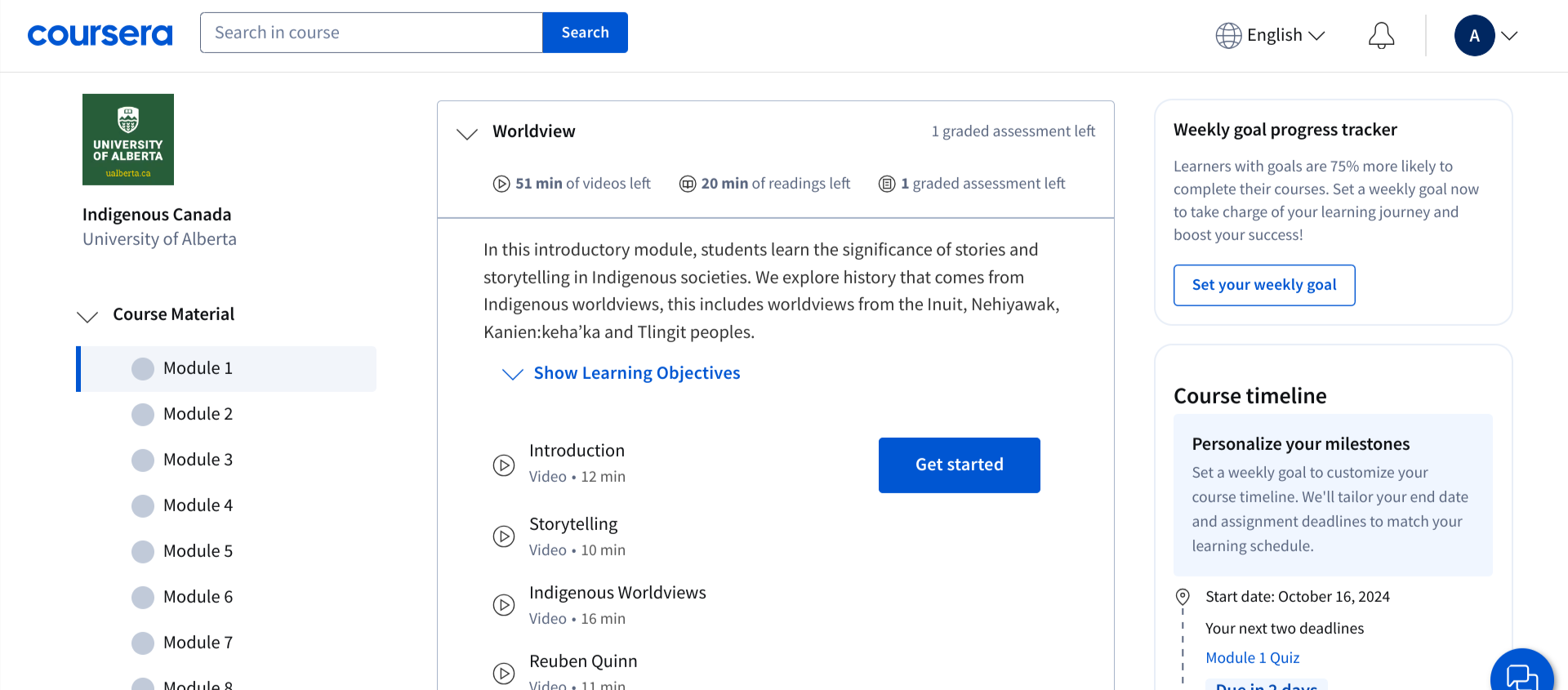Select Module 3 in sidebar

pos(198,460)
